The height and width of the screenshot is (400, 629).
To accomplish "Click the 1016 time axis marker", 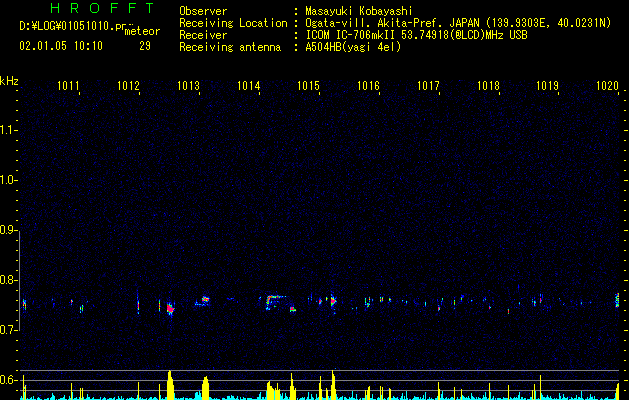I will coord(368,86).
